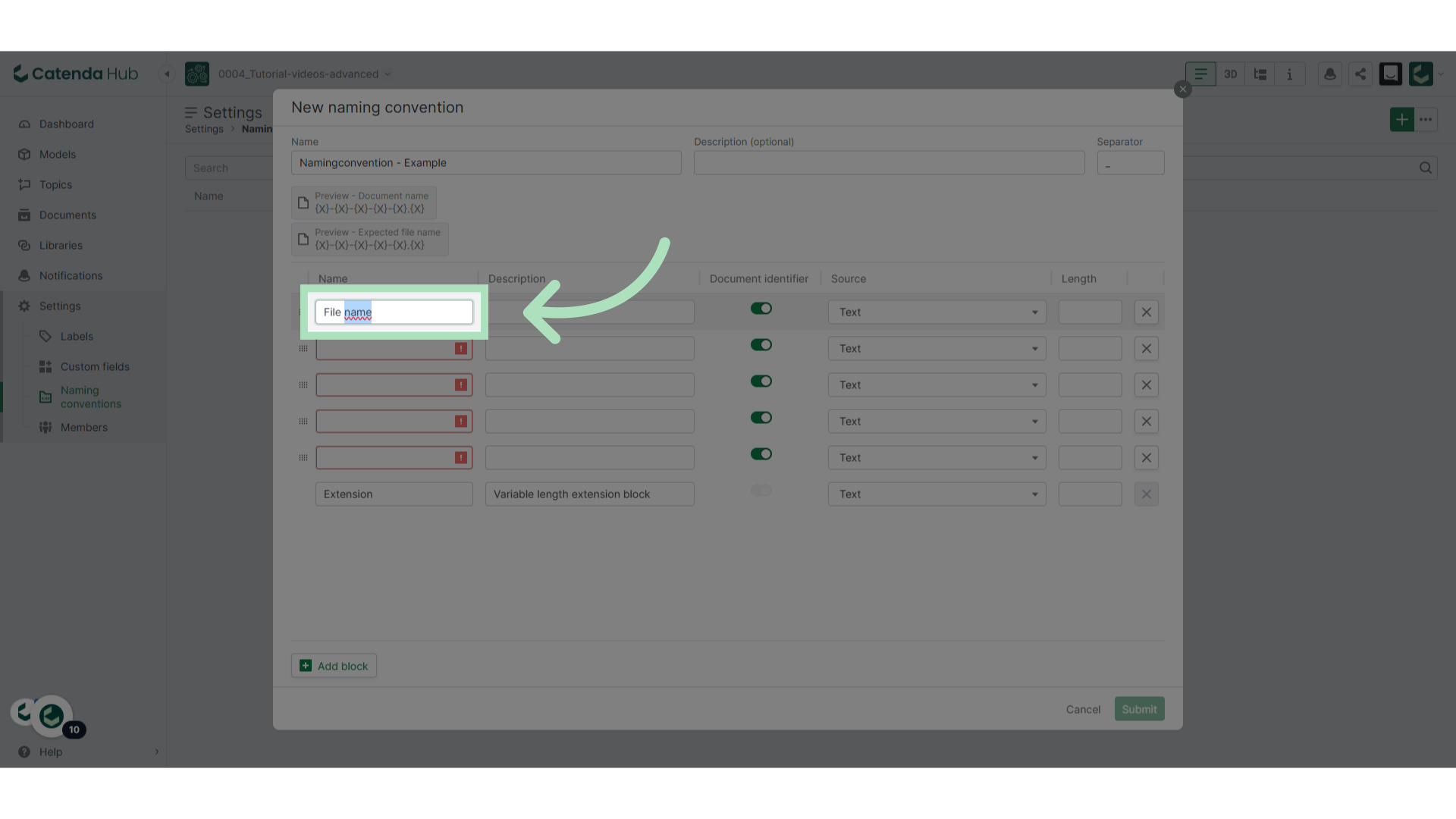
Task: Grab the drag handle of the second block row
Action: click(x=303, y=348)
